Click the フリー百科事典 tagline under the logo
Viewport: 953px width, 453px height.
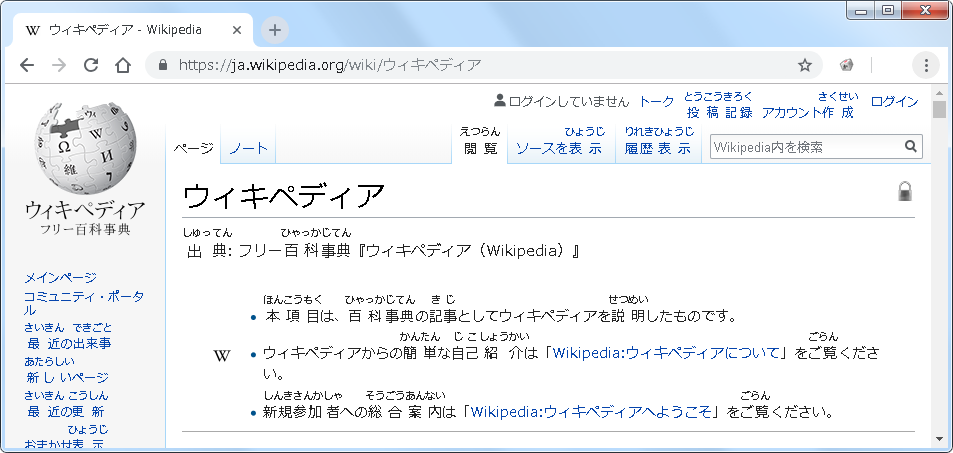(x=85, y=229)
